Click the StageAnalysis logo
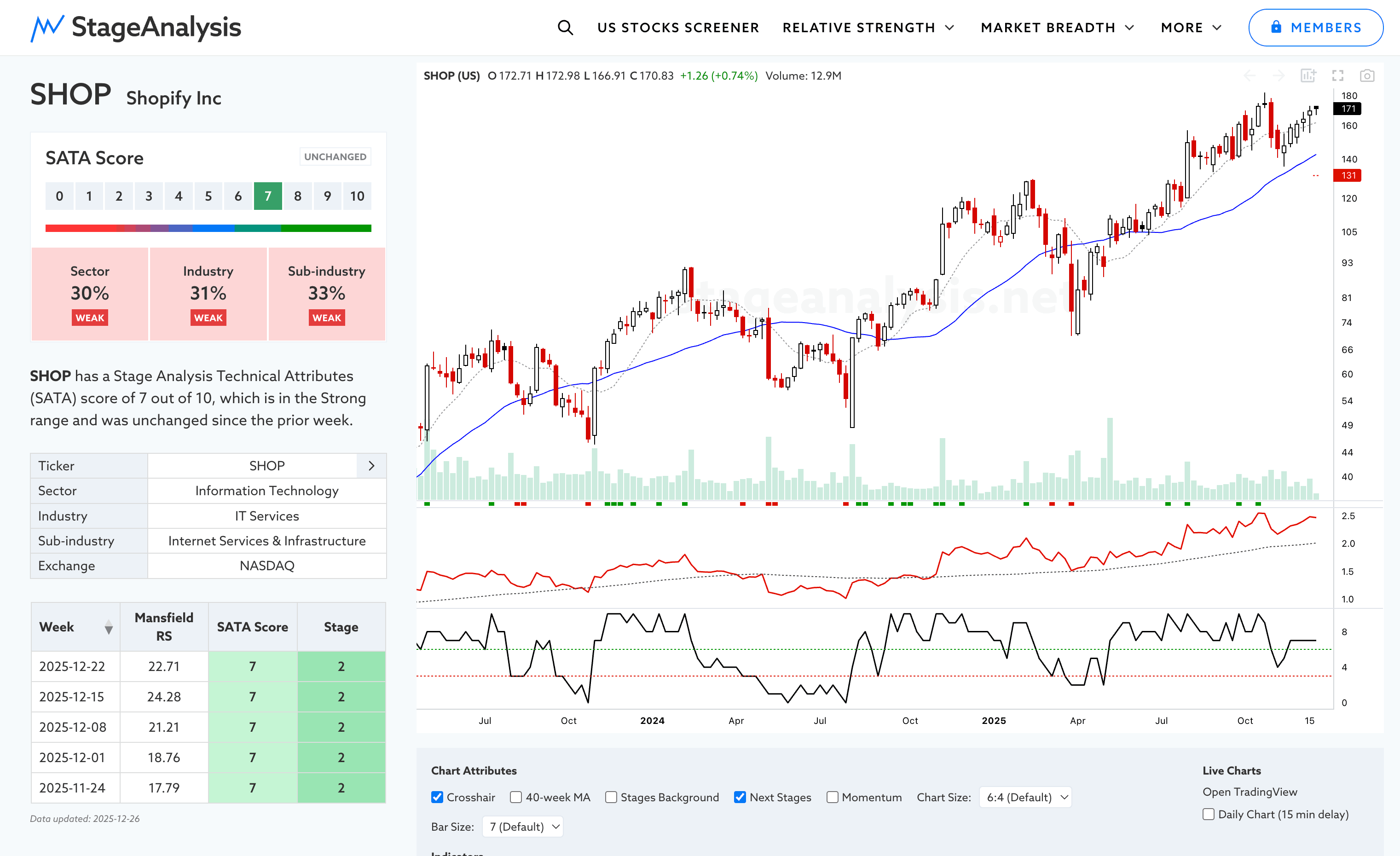Image resolution: width=1400 pixels, height=856 pixels. pos(136,27)
